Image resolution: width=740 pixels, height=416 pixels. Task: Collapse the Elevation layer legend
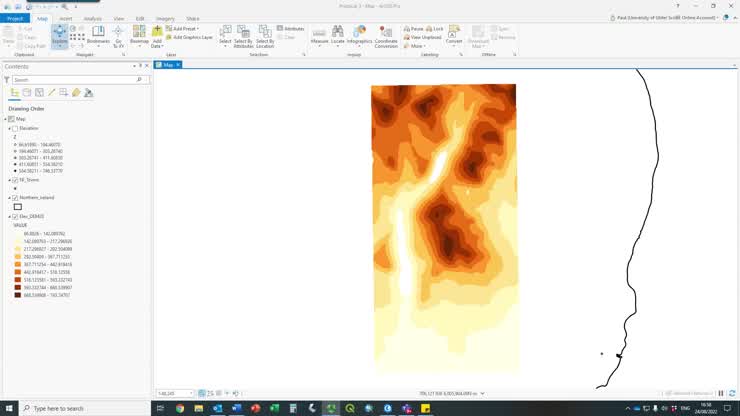pyautogui.click(x=8, y=128)
